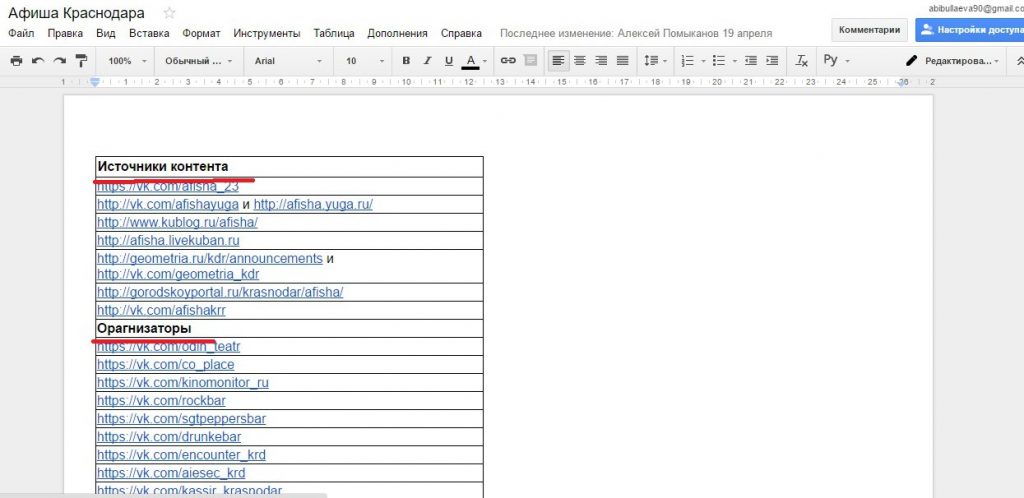Toggle bold formatting
Screen dimensions: 1024x498
[406, 61]
